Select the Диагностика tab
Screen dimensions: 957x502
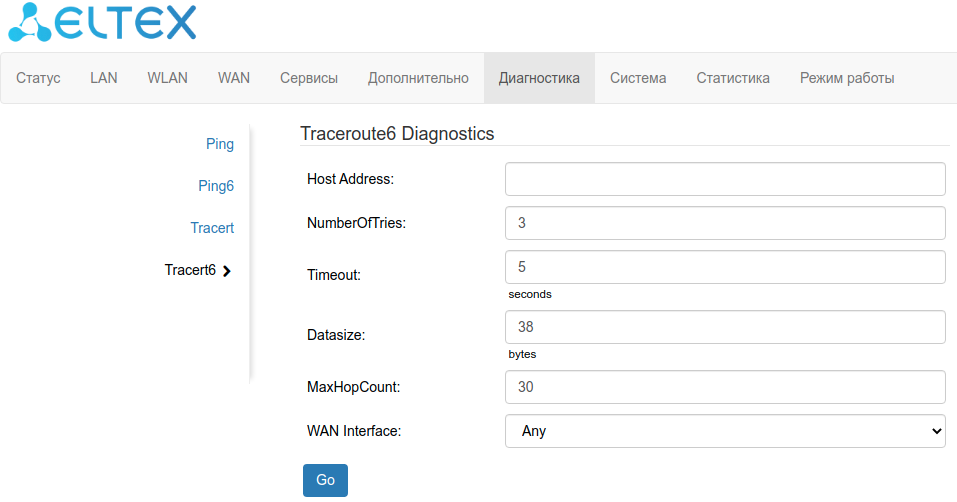coord(539,78)
